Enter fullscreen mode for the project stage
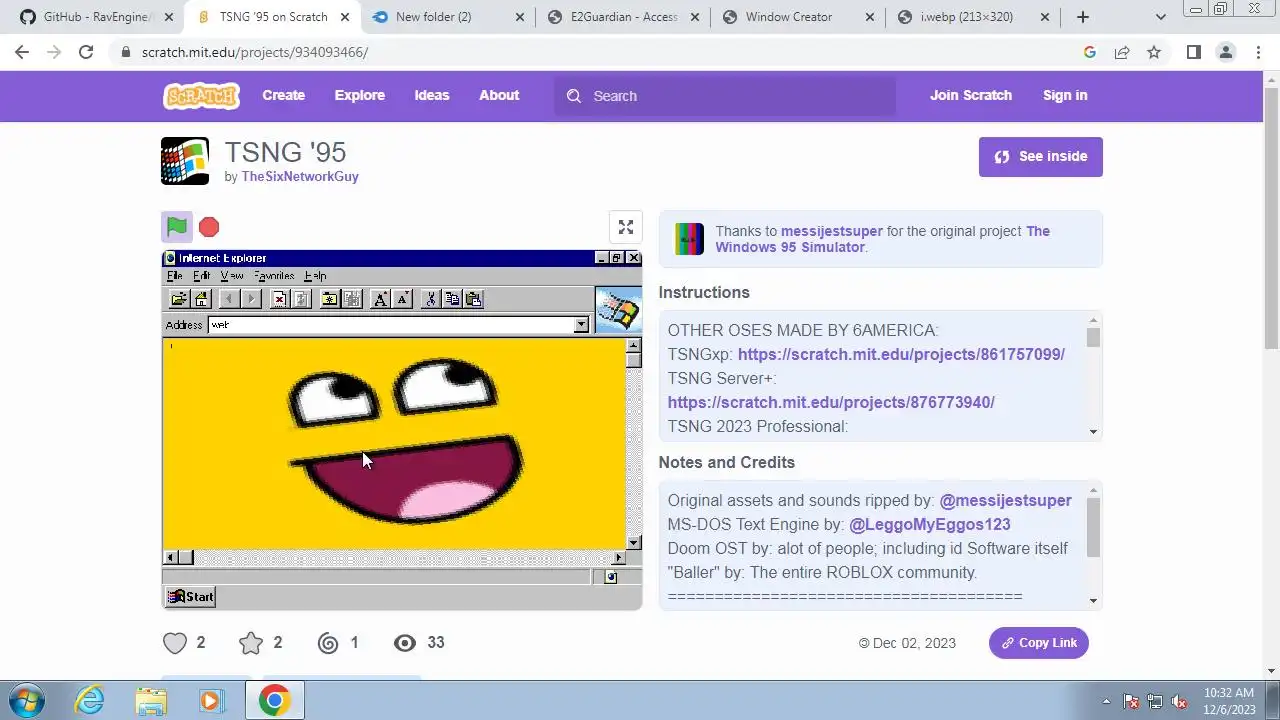 pos(626,227)
